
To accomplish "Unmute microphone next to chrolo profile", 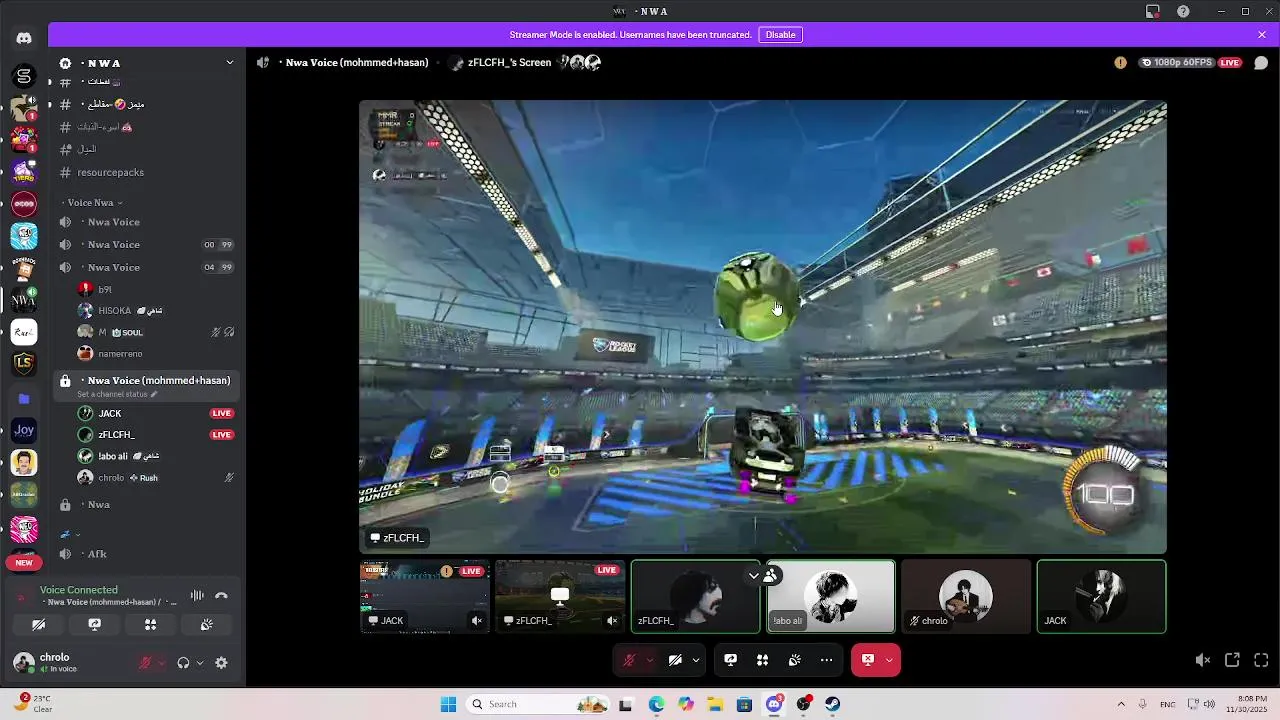I will (x=145, y=662).
